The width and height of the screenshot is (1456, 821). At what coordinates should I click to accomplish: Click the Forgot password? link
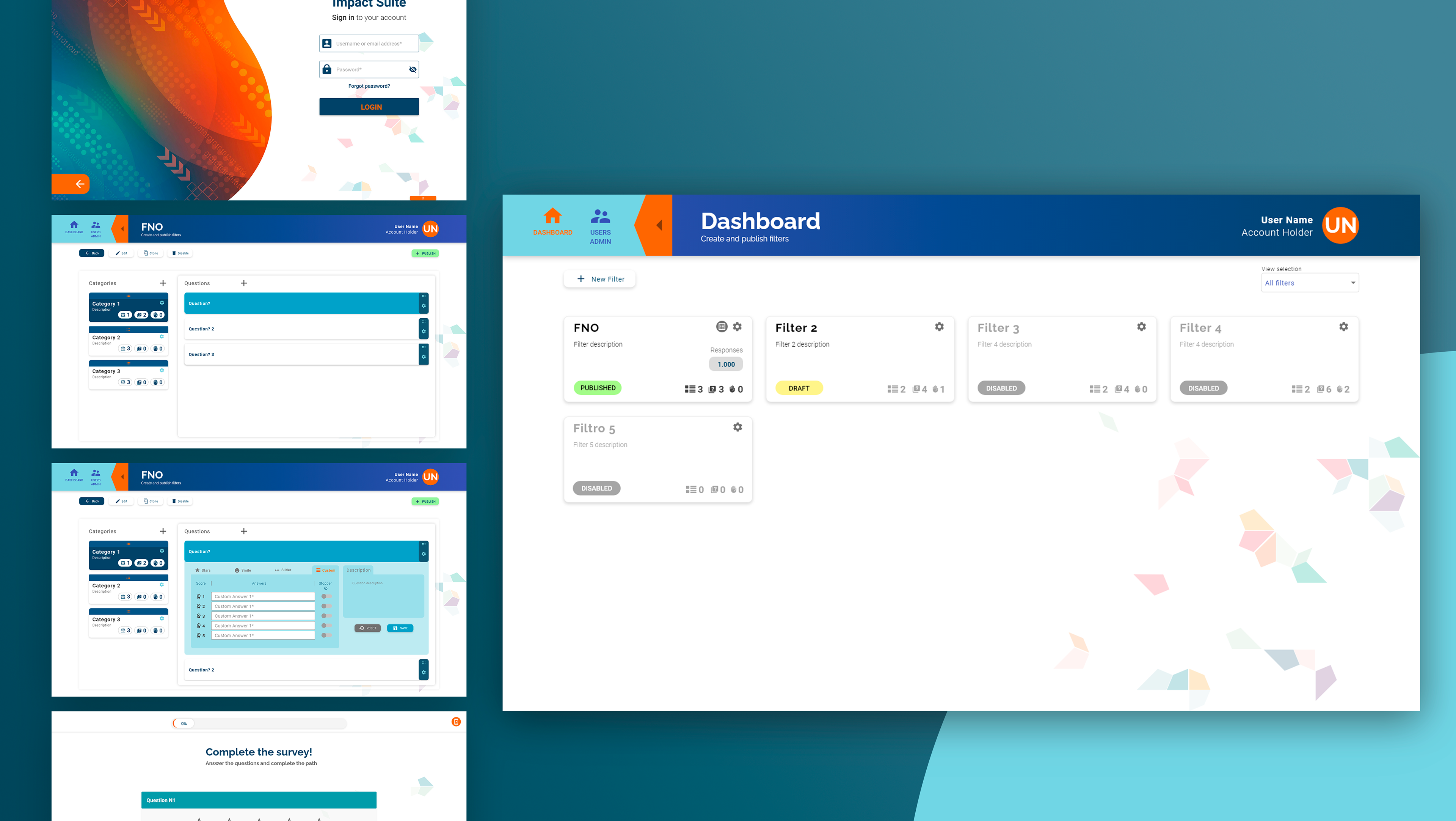pyautogui.click(x=369, y=87)
